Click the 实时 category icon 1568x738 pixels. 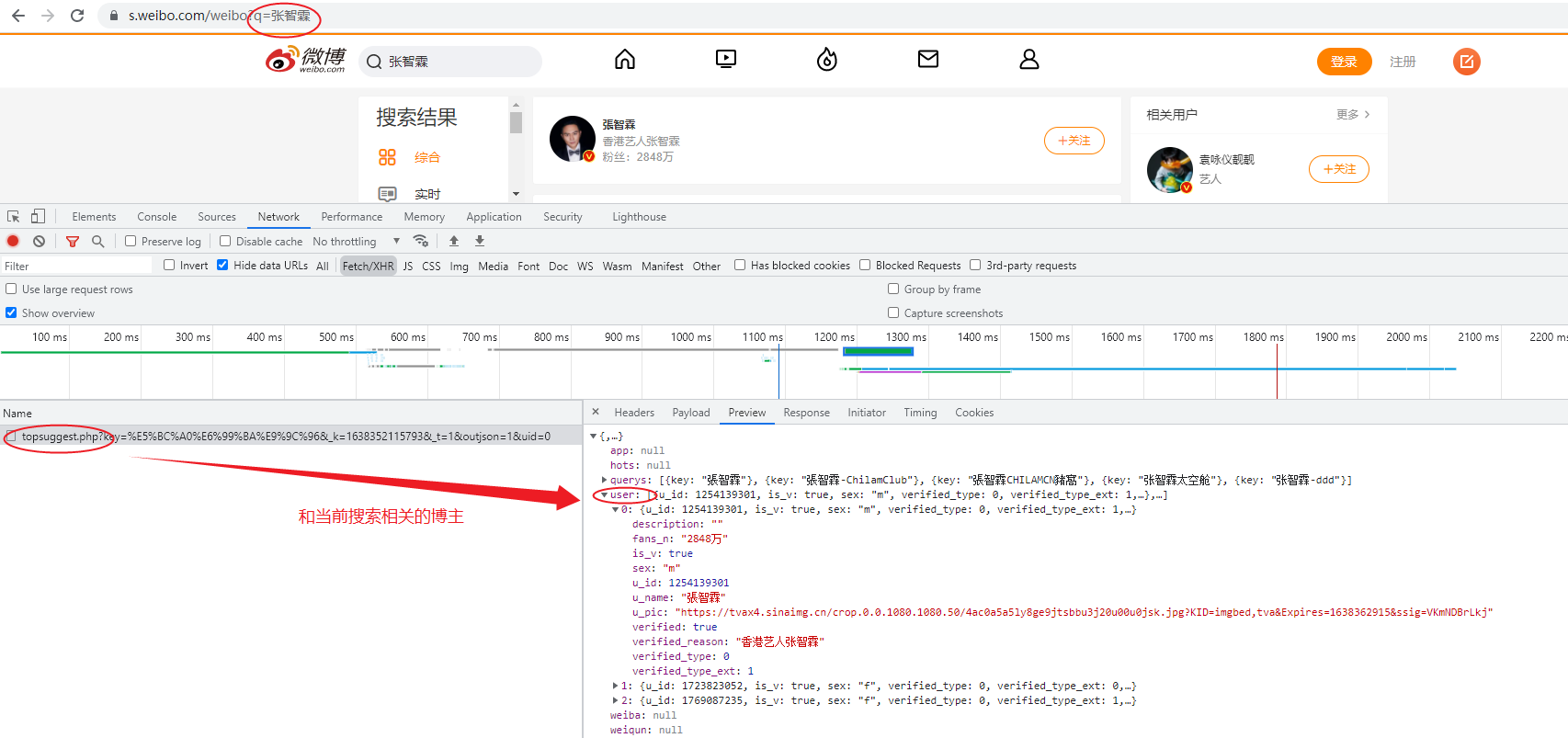(388, 194)
